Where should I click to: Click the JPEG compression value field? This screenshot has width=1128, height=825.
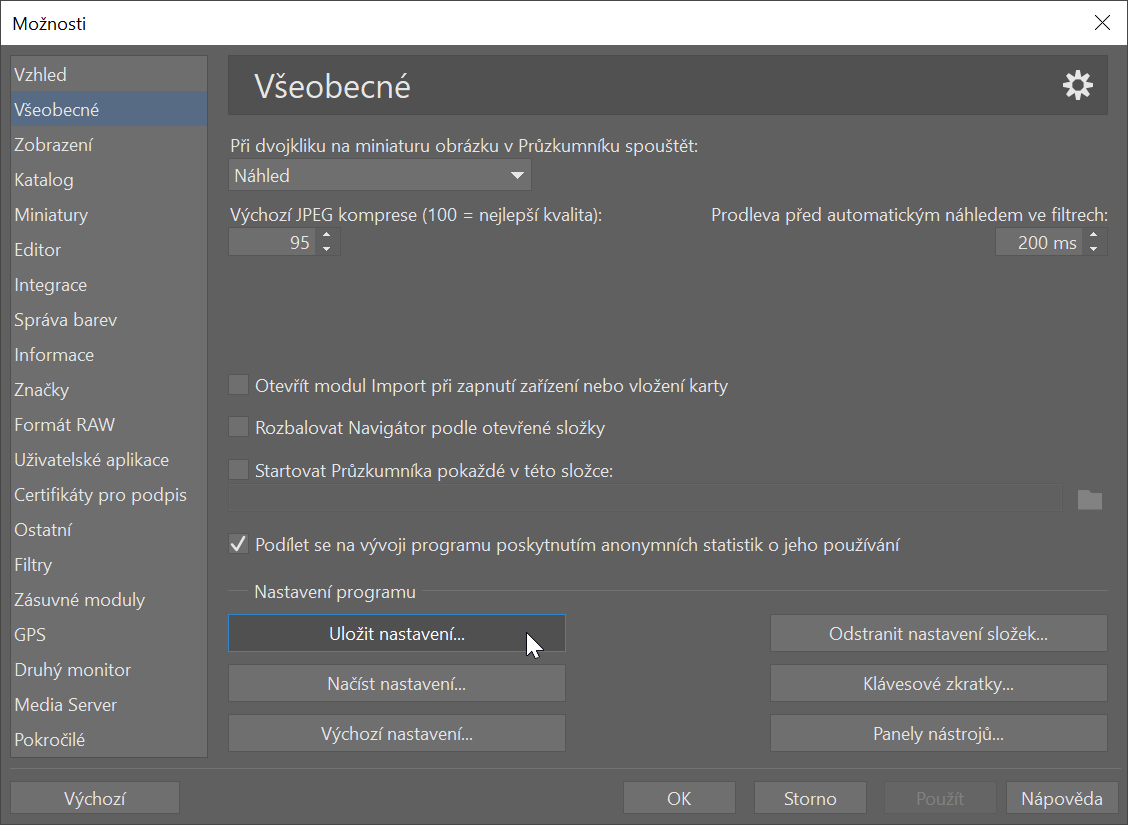click(272, 242)
